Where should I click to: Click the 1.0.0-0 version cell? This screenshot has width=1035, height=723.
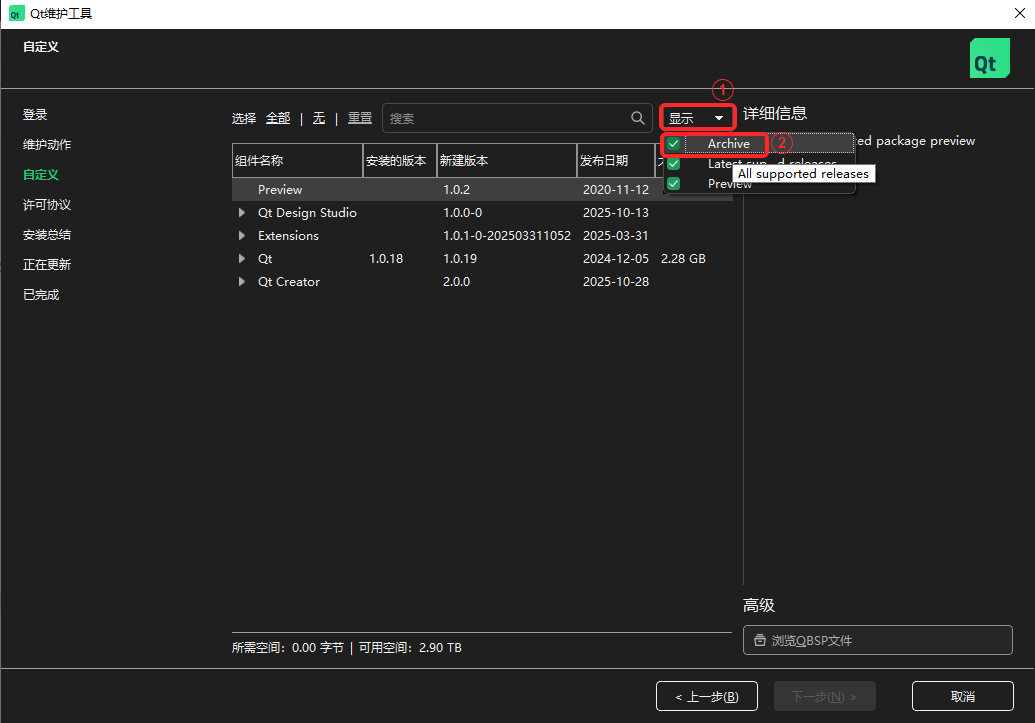click(462, 213)
